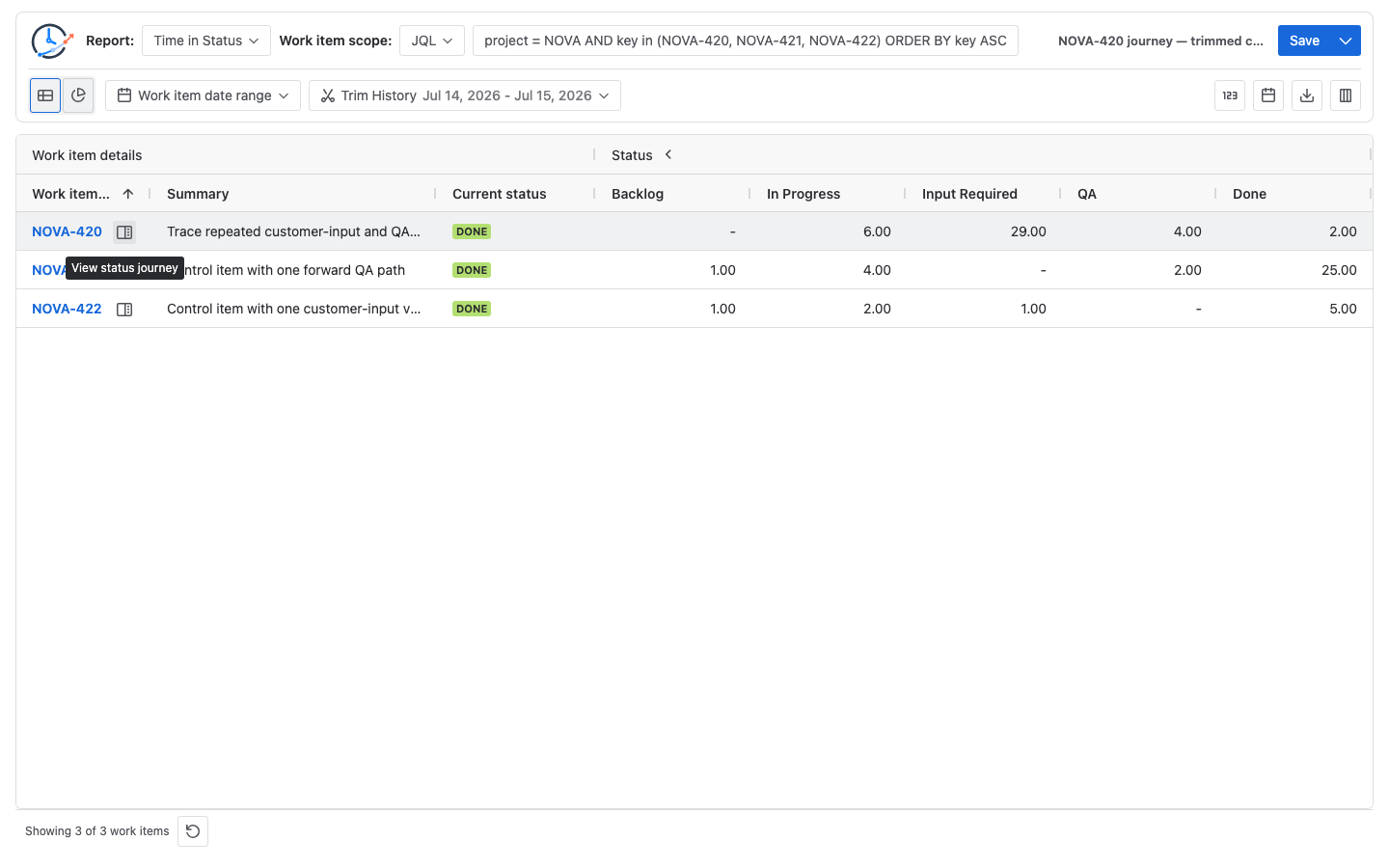Edit the JQL query field
The image size is (1389, 868).
(746, 41)
